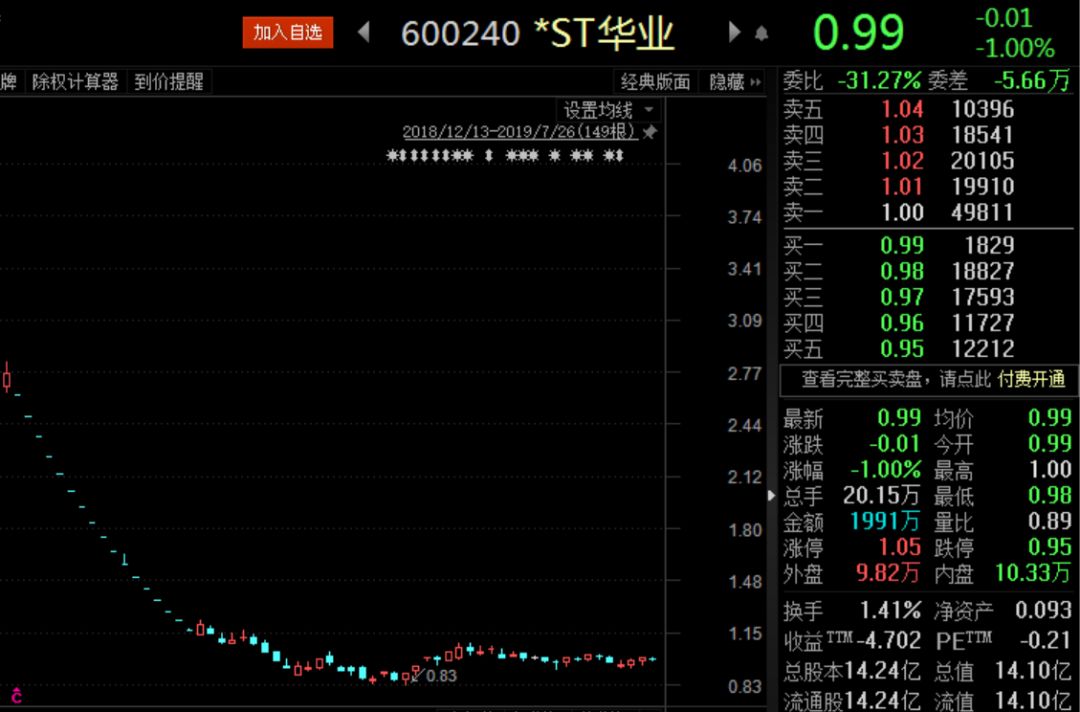
Task: Click the 2018/12/13-2019/7/26(149根) date range
Action: click(521, 132)
